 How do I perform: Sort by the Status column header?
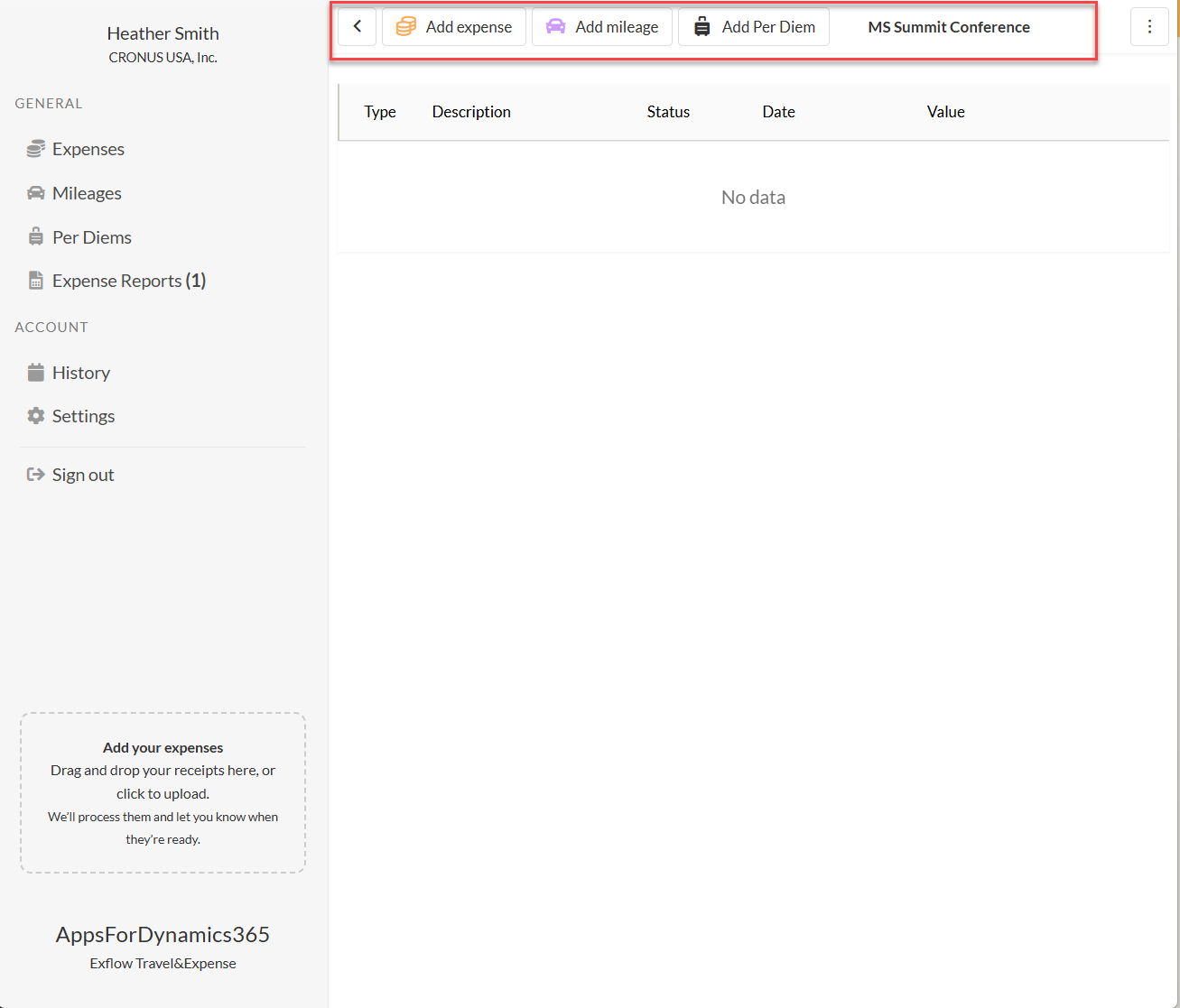668,112
